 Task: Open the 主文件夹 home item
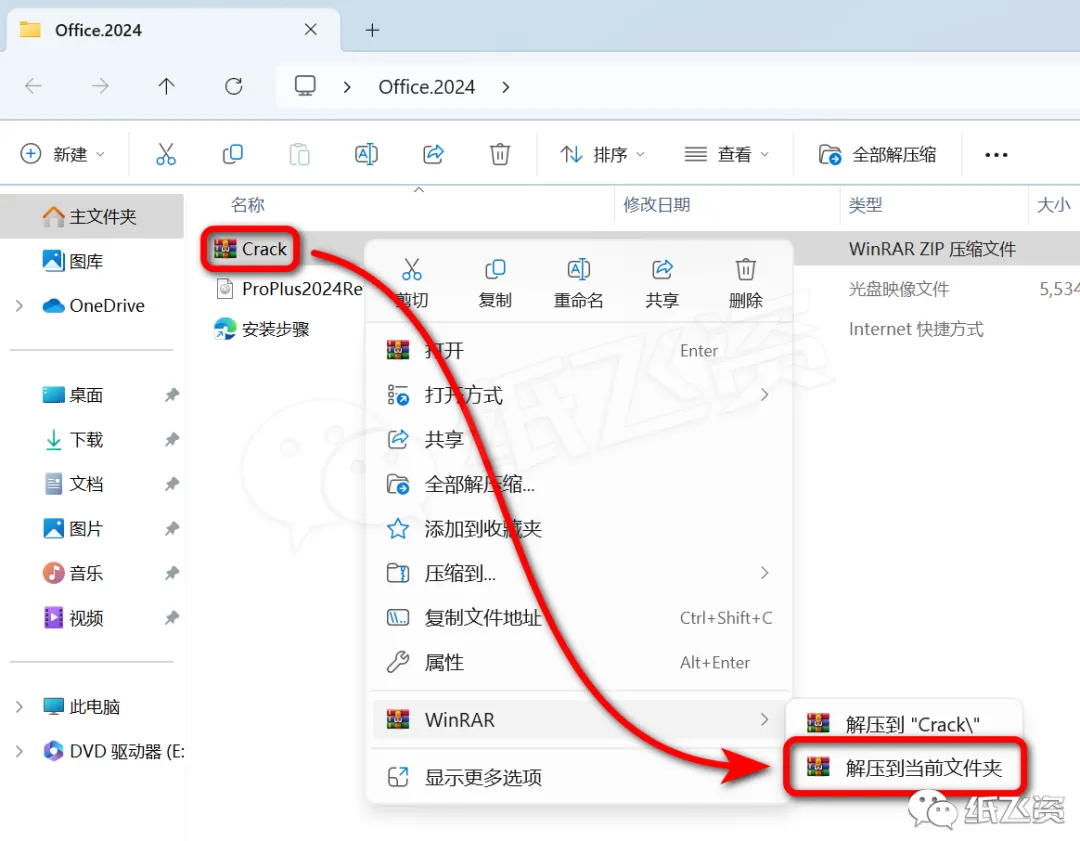(90, 217)
